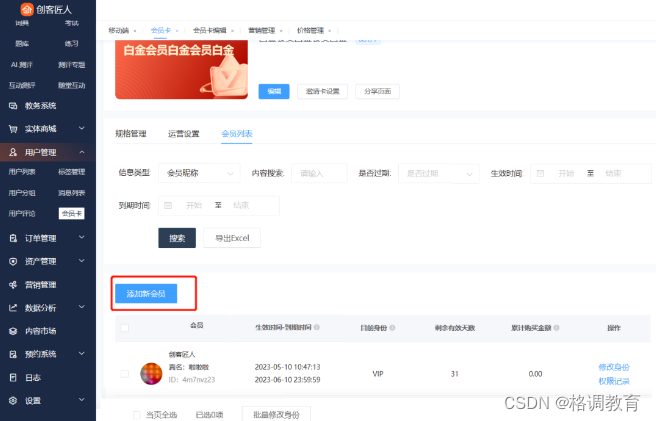The height and width of the screenshot is (421, 656).
Task: Expand the 订单管理 sidebar menu
Action: click(82, 237)
